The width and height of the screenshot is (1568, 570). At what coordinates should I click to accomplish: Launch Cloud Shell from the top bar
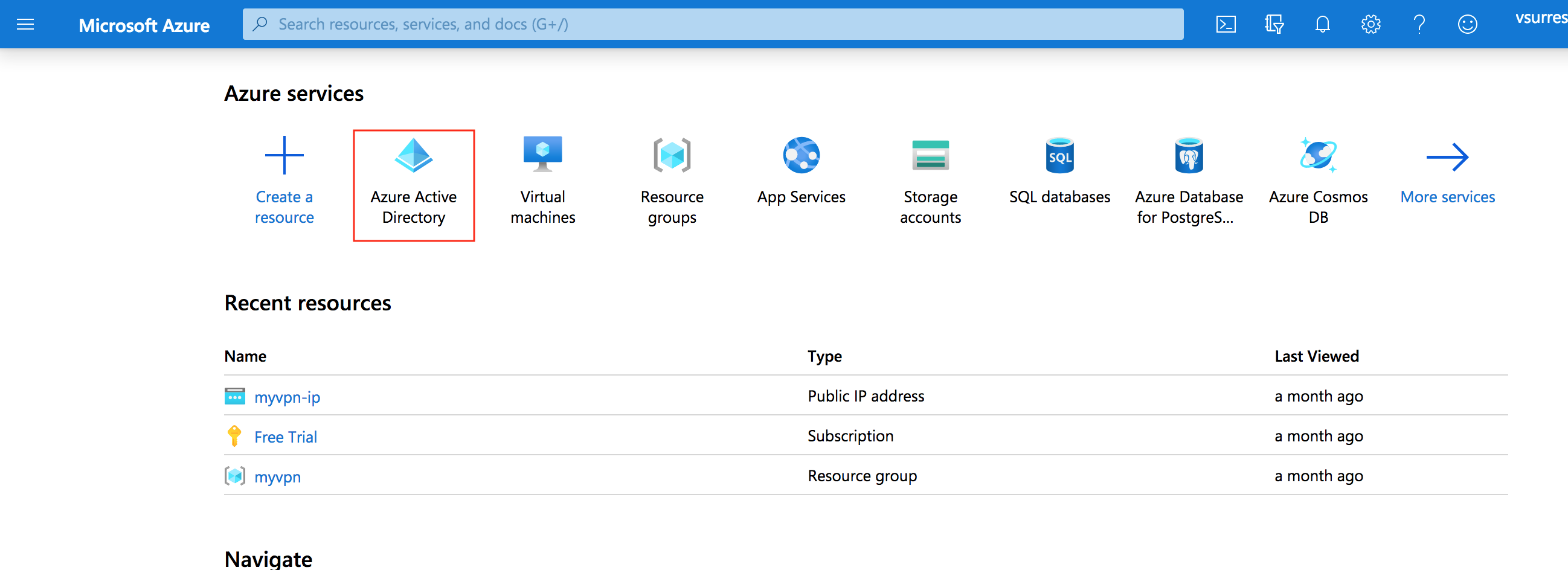[x=1226, y=24]
